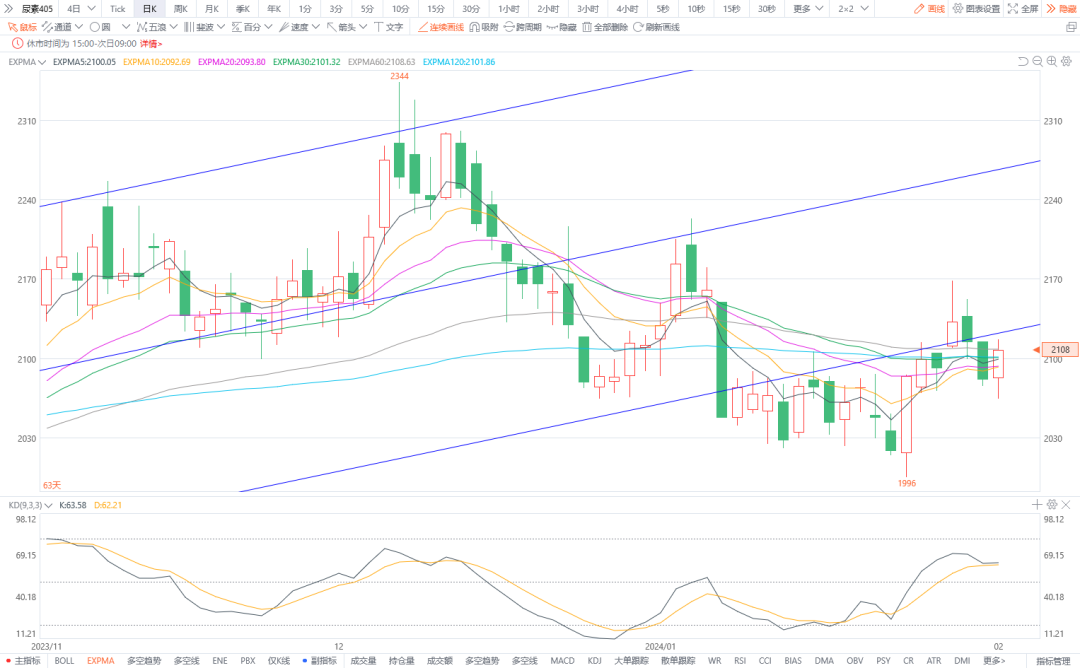Screen dimensions: 1080x668
Task: Choose the 速度 speed line tool
Action: coord(293,27)
